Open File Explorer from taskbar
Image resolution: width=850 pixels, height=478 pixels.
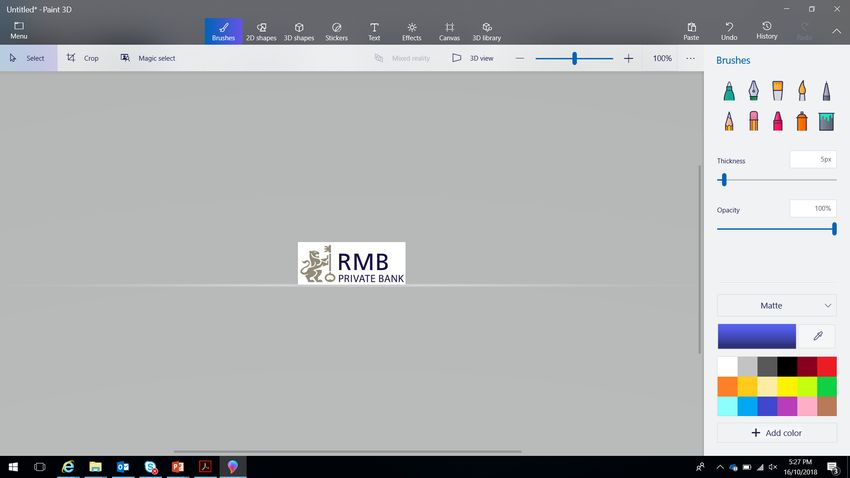(95, 467)
